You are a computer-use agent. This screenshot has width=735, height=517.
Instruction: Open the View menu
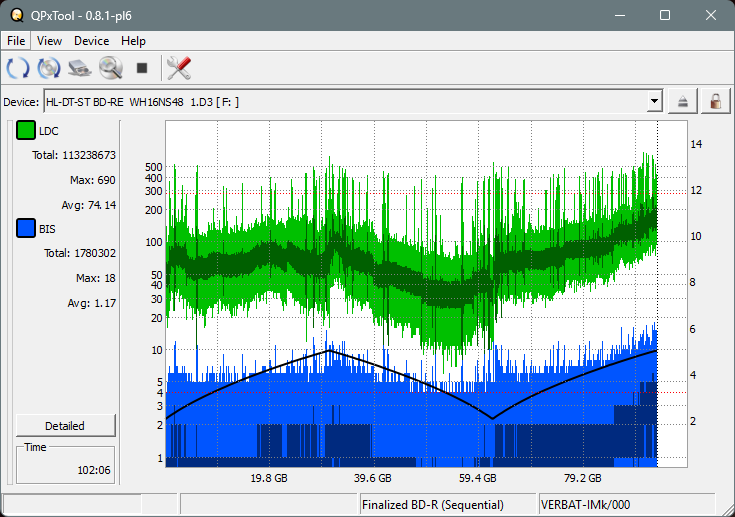click(49, 41)
